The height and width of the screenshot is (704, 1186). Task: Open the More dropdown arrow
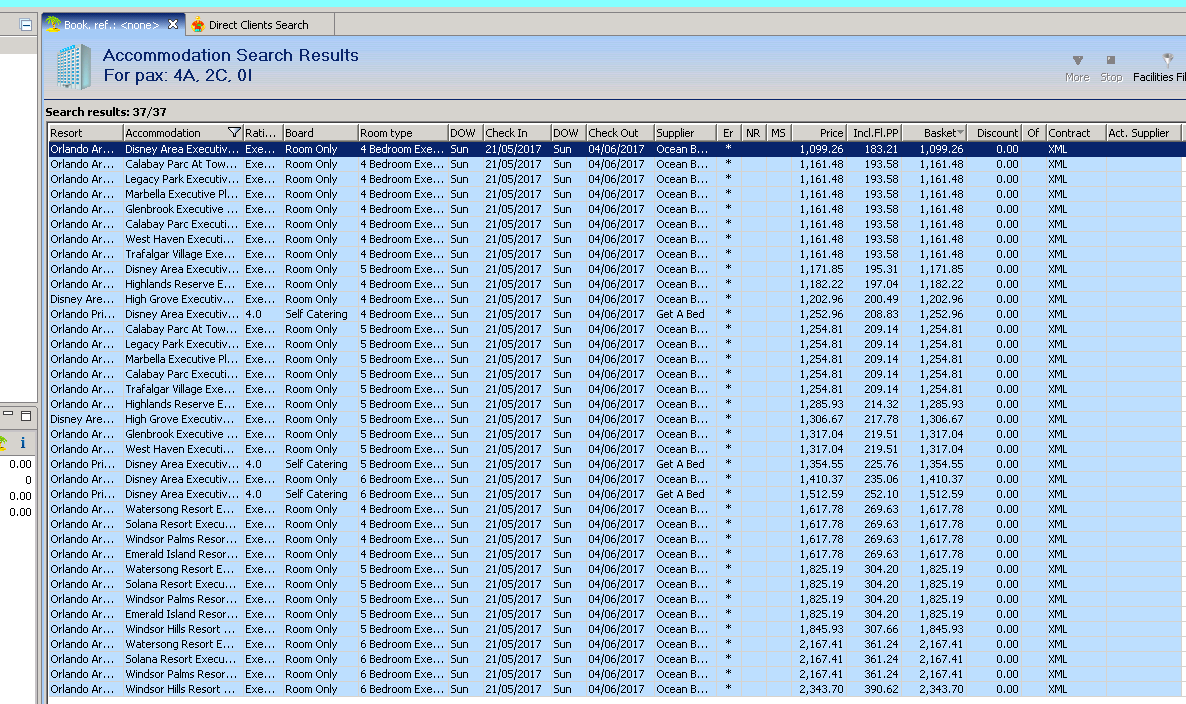1077,60
